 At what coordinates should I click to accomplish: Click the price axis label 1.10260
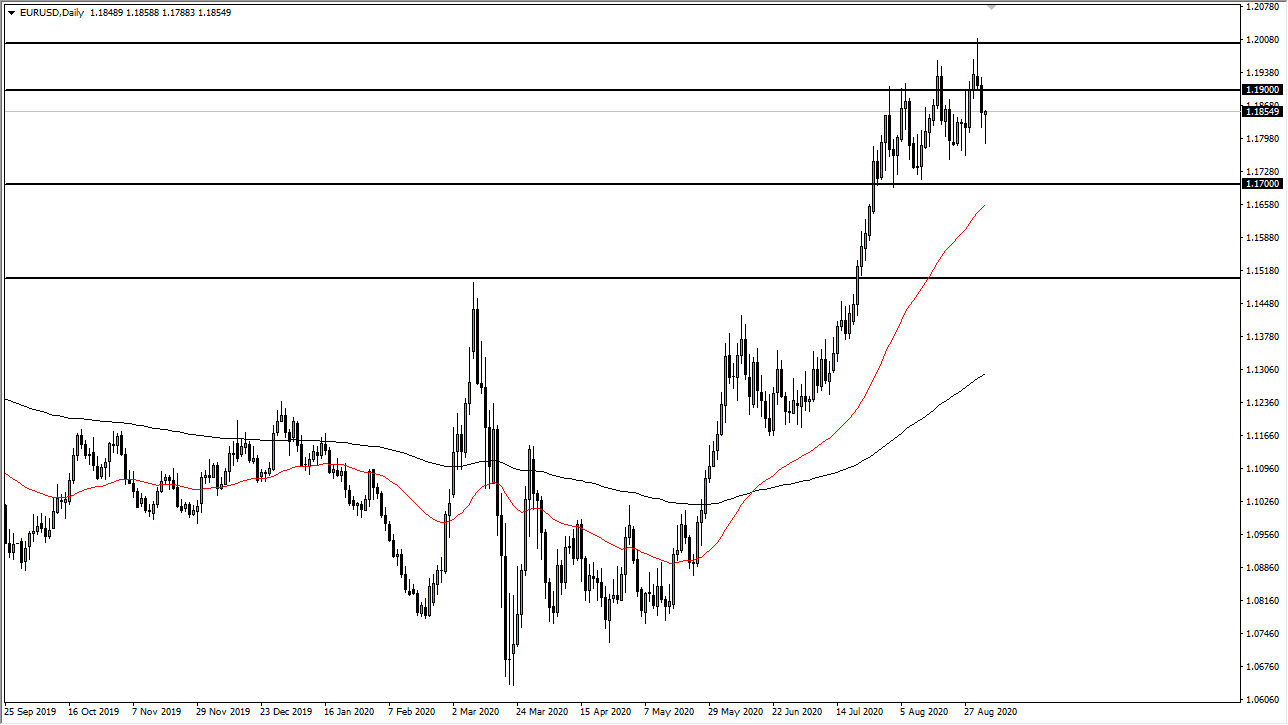[1263, 502]
